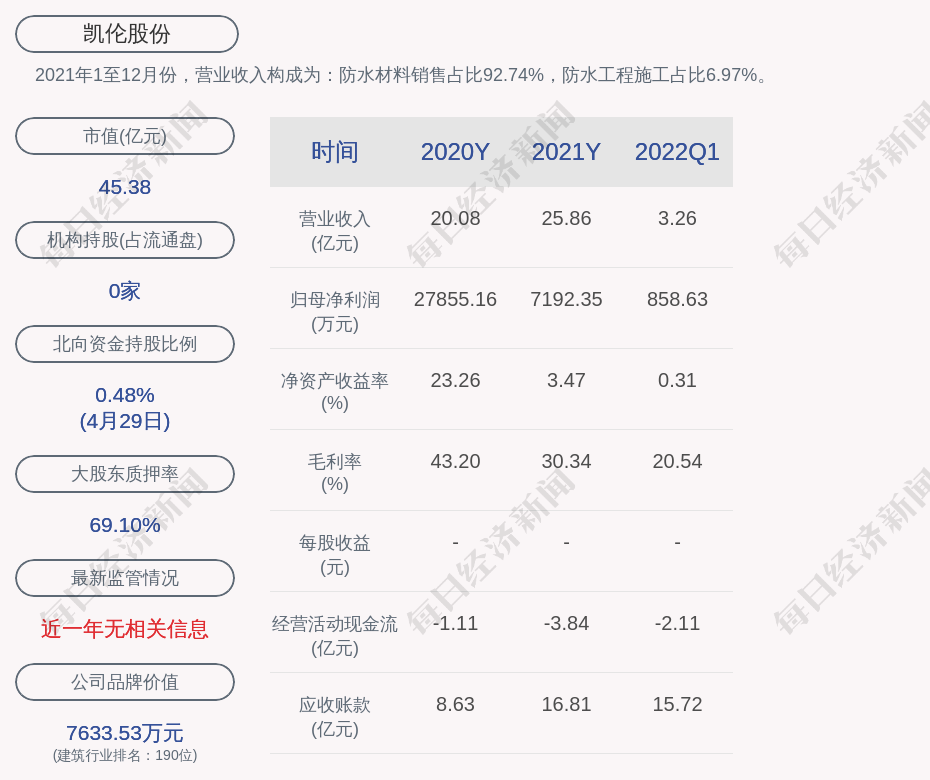Select 2021Y revenue 25.86

click(566, 218)
